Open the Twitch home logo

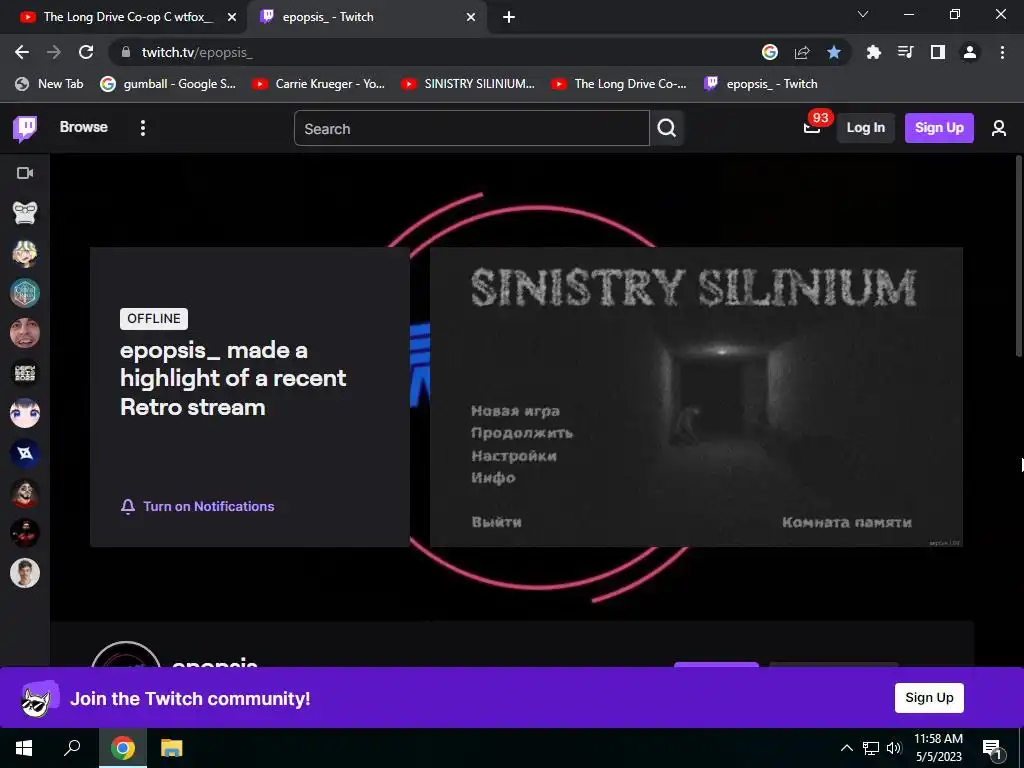tap(25, 128)
